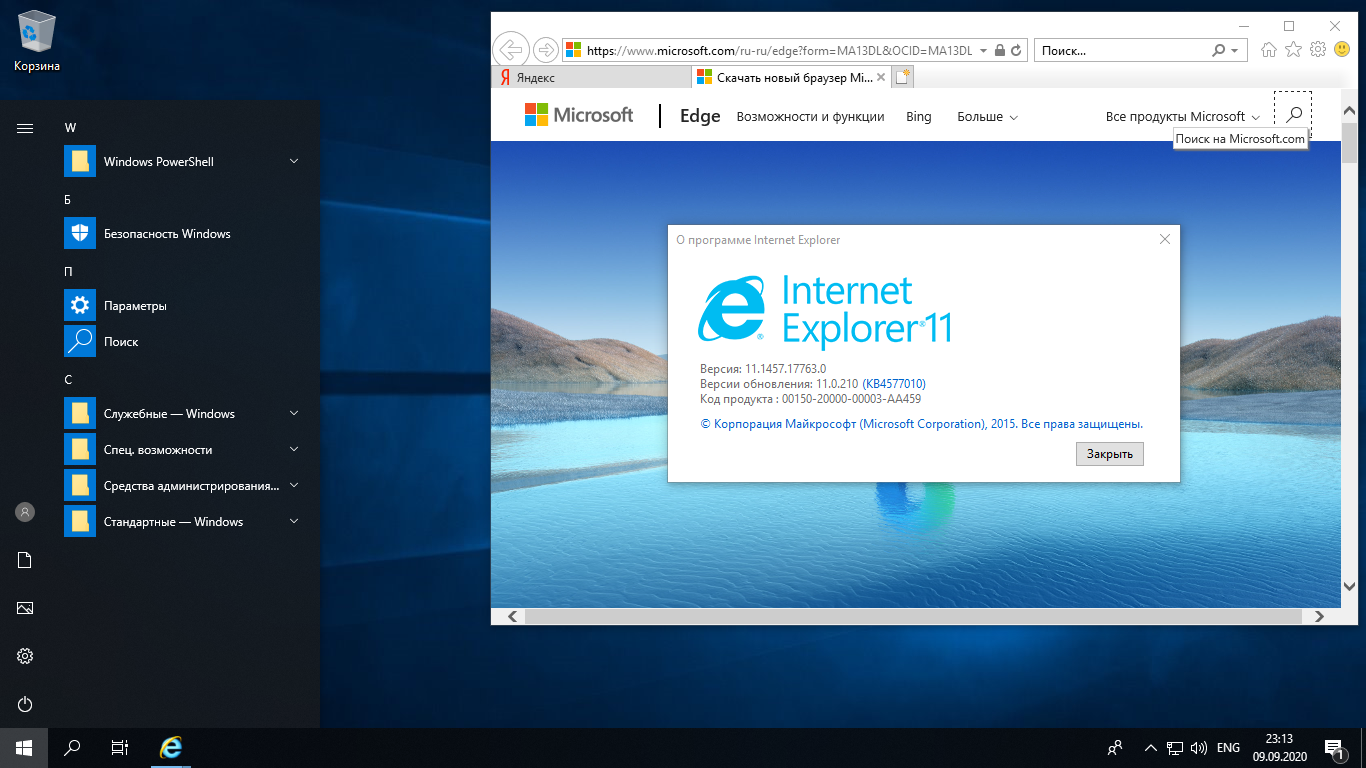Image resolution: width=1366 pixels, height=768 pixels.
Task: Open a new tab in IE
Action: click(903, 77)
